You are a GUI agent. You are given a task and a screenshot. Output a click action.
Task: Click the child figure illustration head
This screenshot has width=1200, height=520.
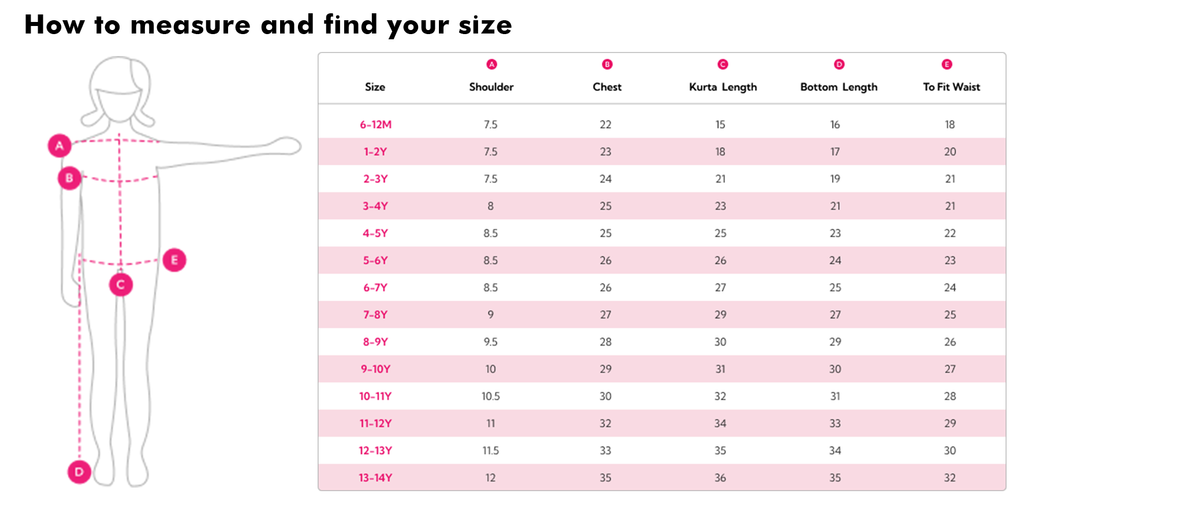120,92
